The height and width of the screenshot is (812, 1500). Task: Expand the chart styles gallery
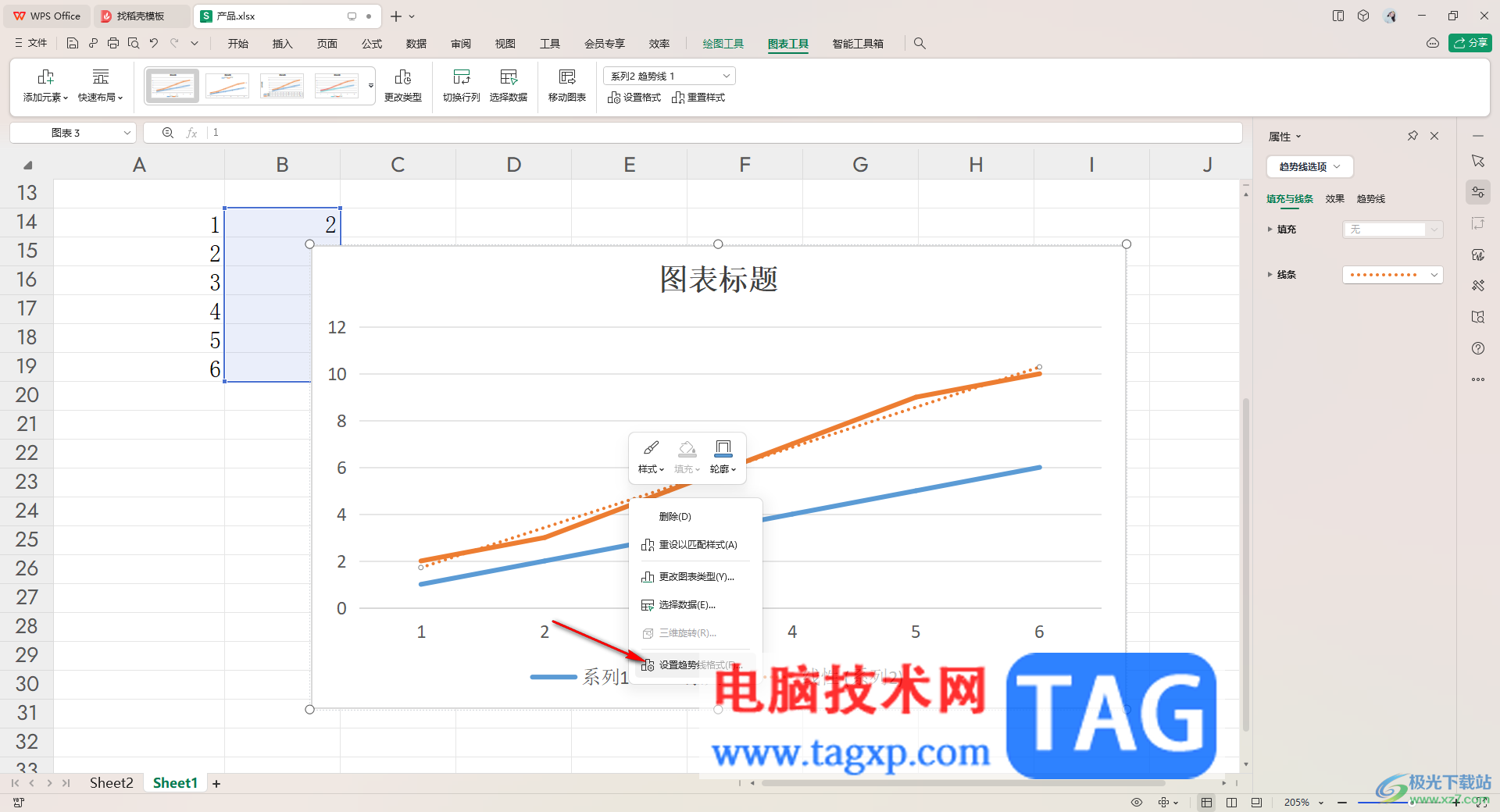(x=371, y=85)
